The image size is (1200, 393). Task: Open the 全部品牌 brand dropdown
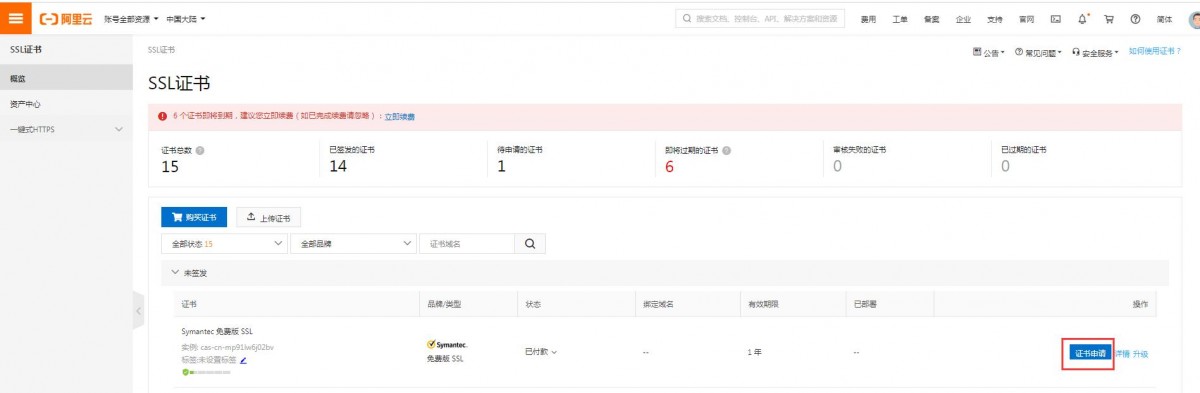pos(352,243)
